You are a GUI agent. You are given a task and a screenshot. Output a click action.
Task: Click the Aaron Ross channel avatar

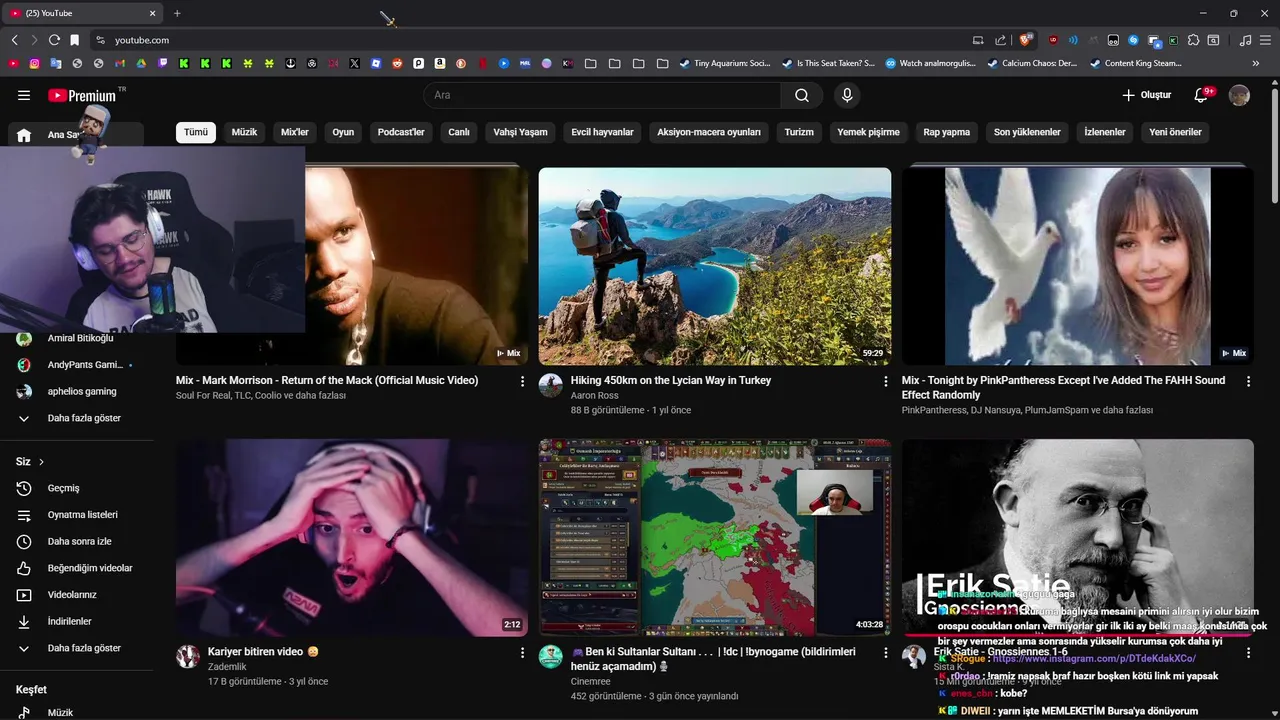(x=551, y=385)
